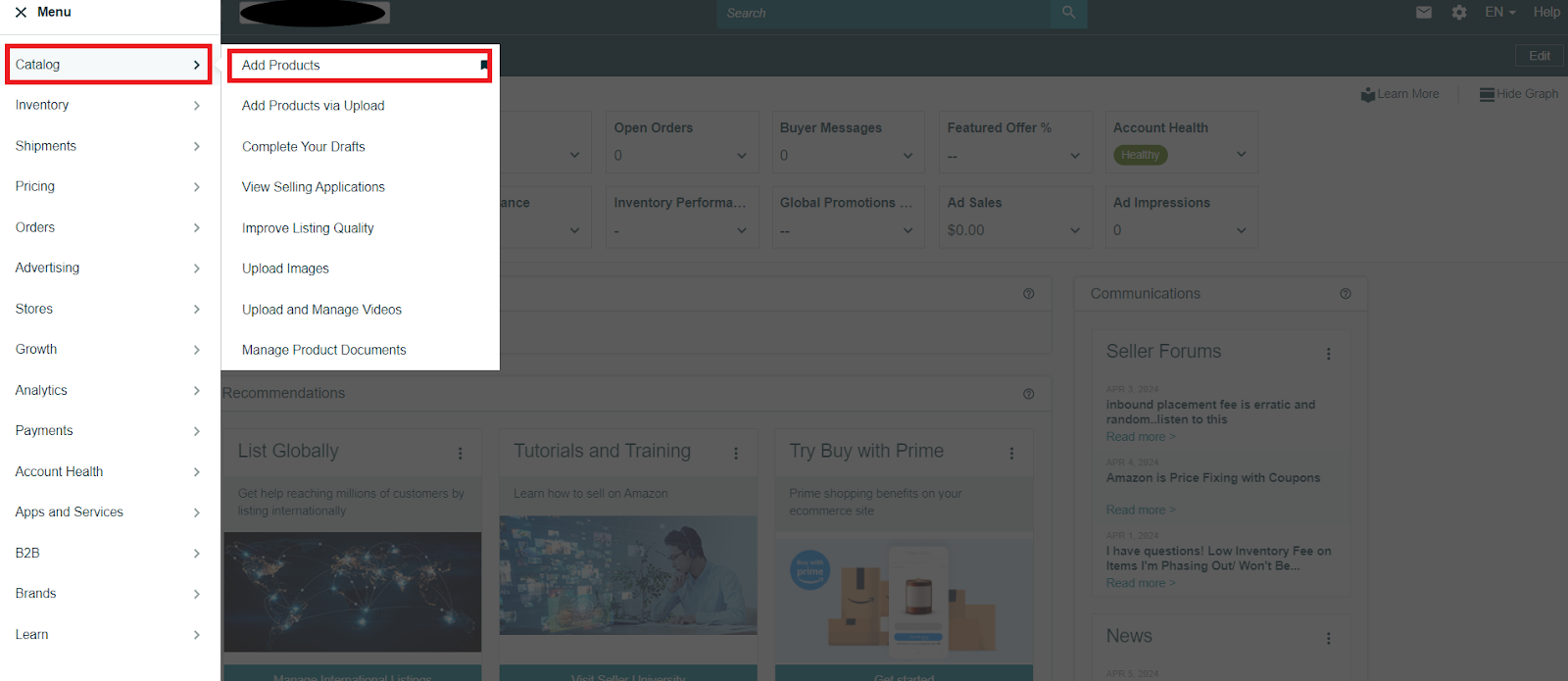
Task: Open the News options menu icon
Action: point(1329,638)
